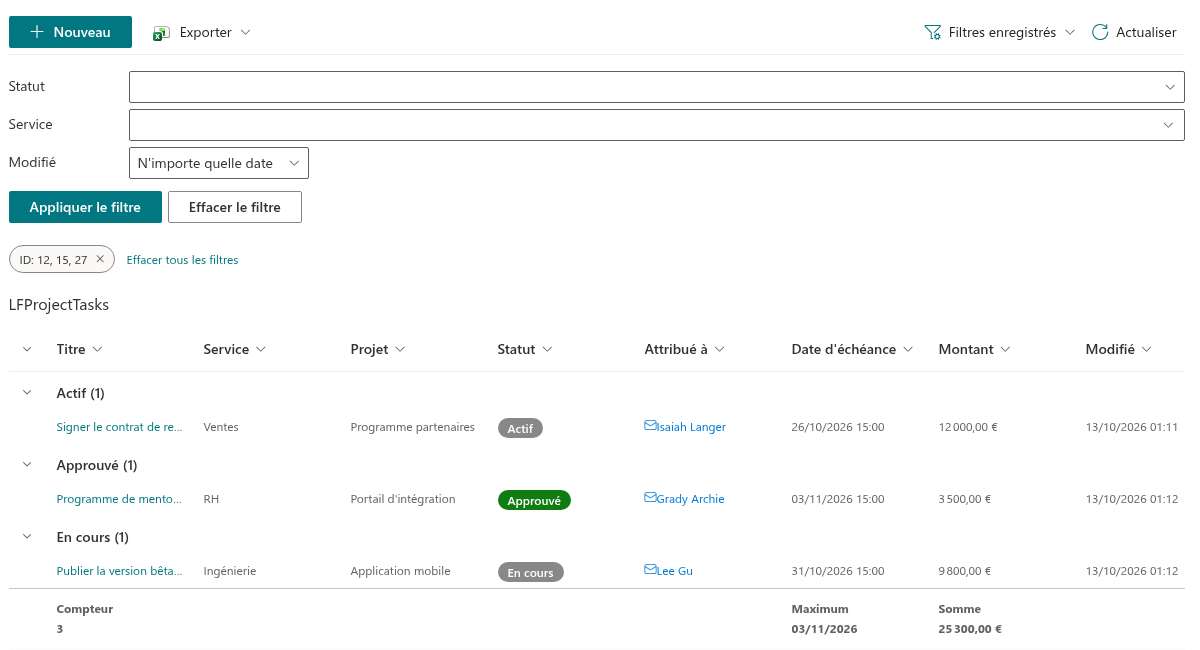Click the green Approuvé status badge
1200x650 pixels.
(x=534, y=500)
